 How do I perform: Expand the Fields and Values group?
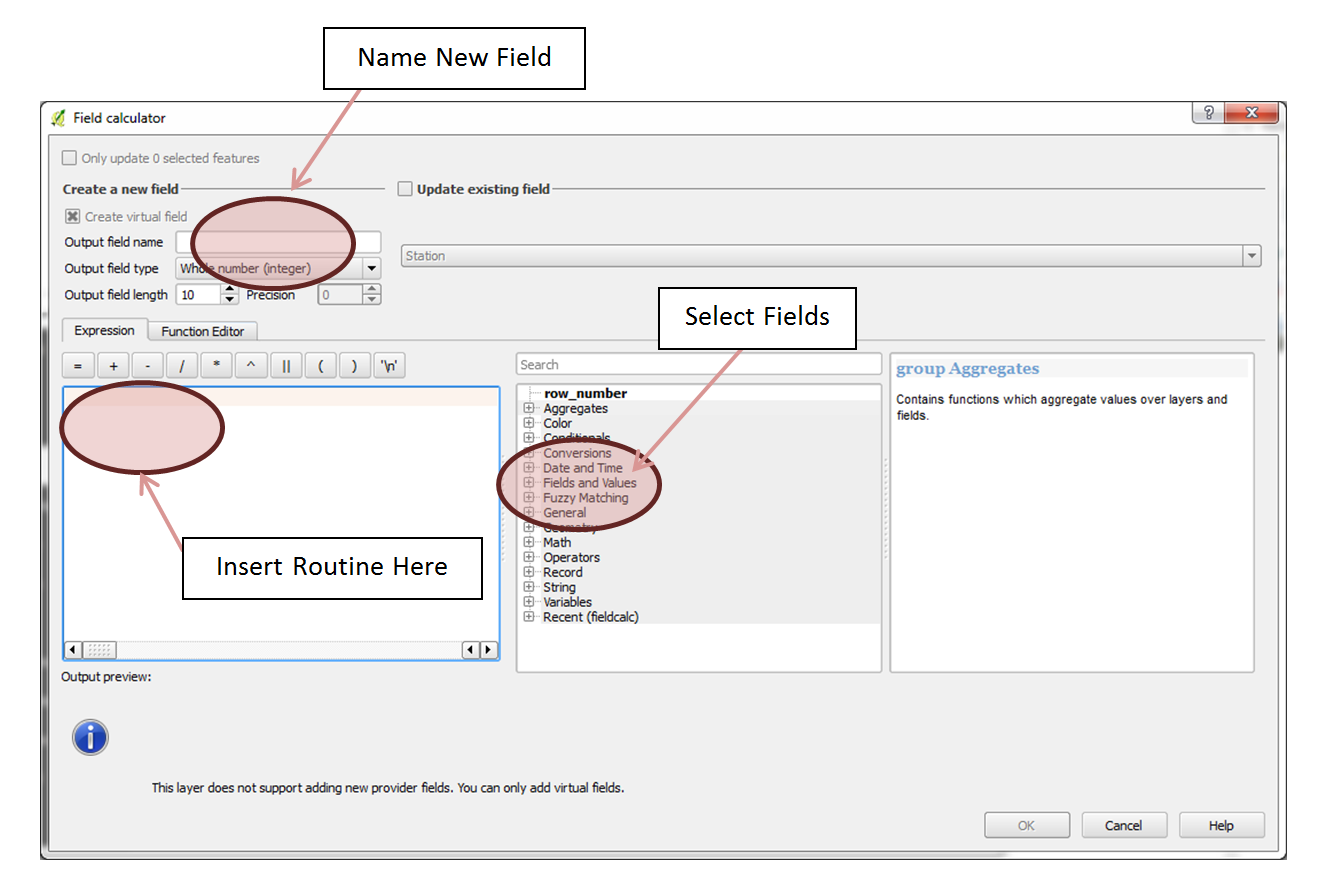529,483
